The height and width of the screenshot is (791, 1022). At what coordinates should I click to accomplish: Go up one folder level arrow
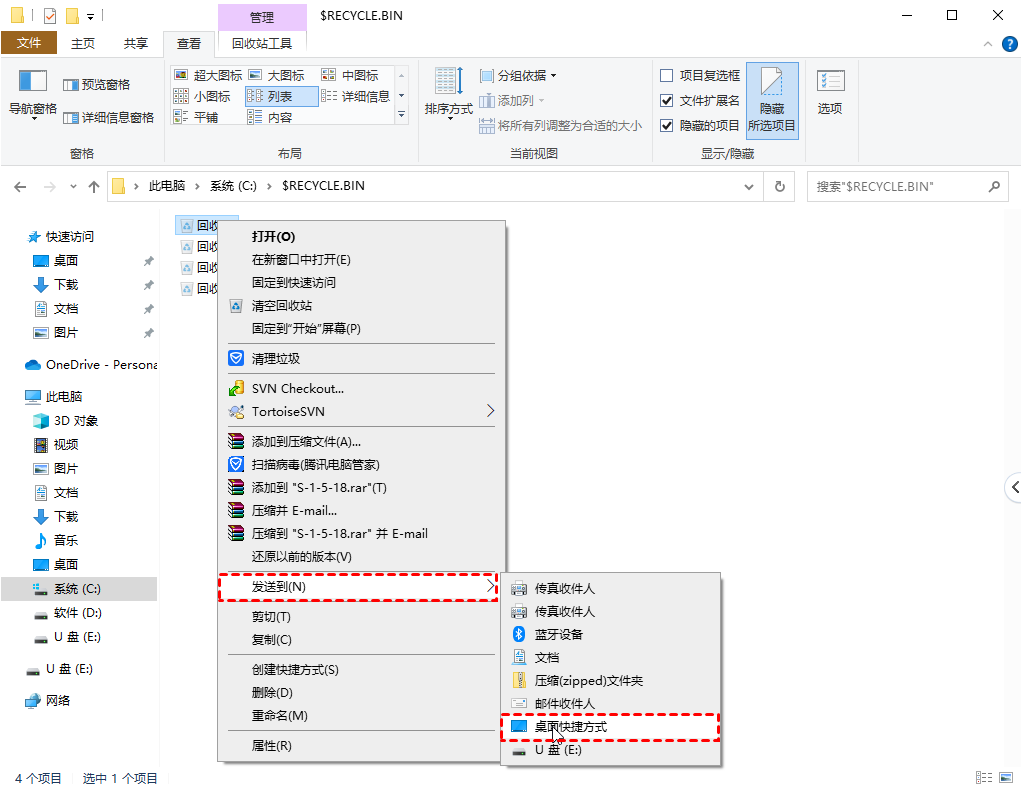point(94,186)
